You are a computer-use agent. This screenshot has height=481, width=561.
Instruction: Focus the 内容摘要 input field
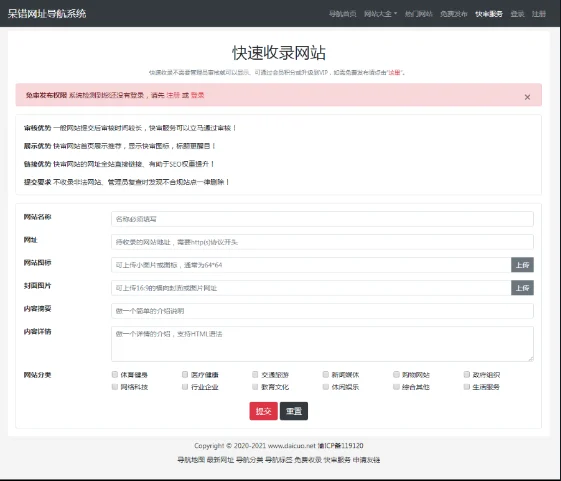coord(322,311)
